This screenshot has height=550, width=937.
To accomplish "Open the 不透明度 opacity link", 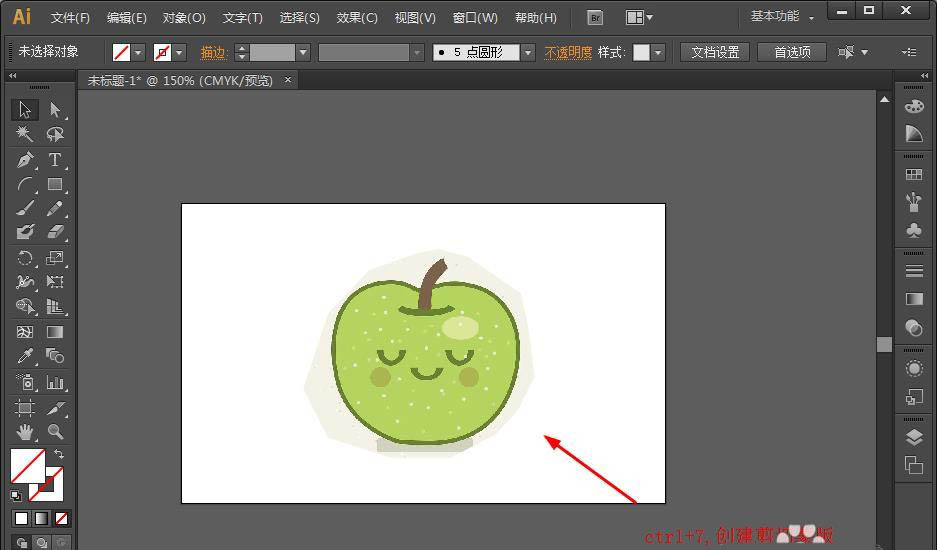I will click(x=568, y=53).
